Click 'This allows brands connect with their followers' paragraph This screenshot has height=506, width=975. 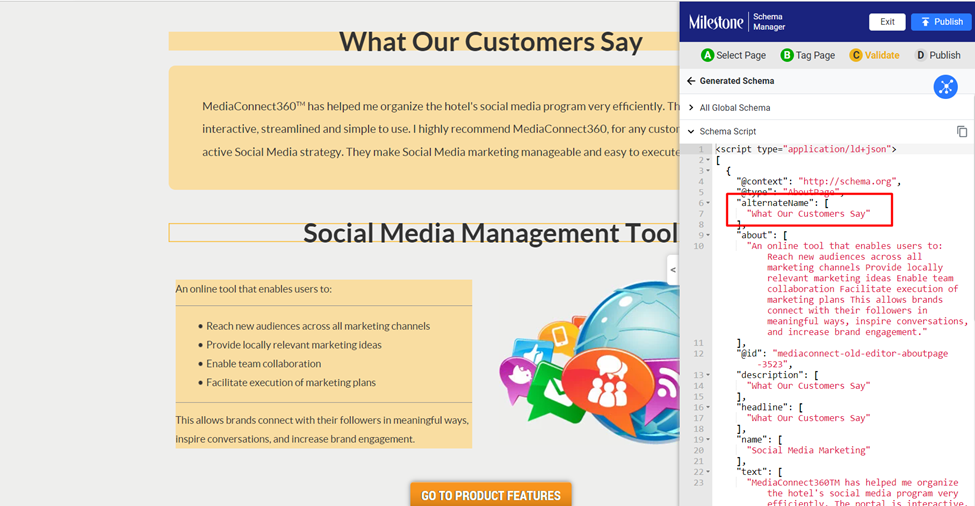point(322,430)
